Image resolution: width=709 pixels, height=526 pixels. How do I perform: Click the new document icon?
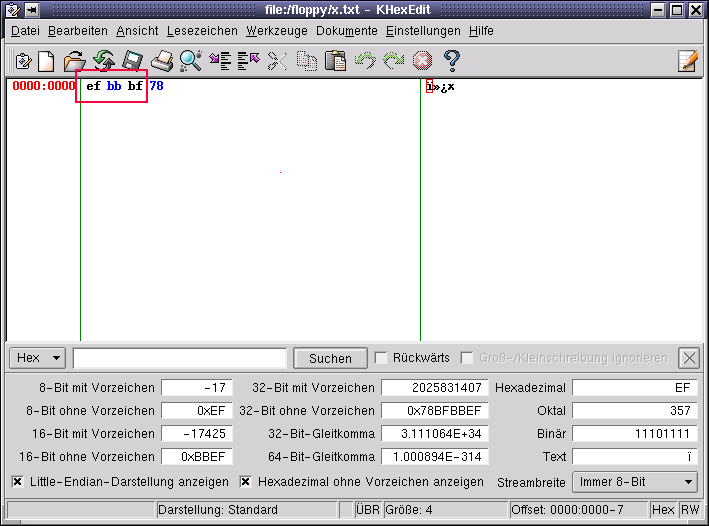coord(46,61)
